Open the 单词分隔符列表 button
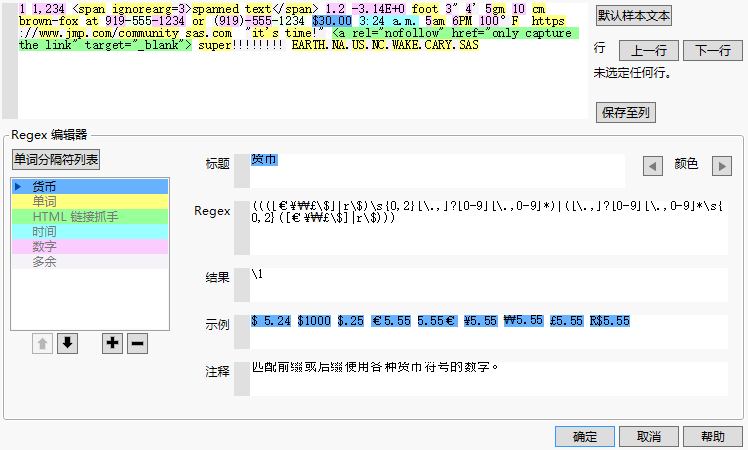This screenshot has width=748, height=450. [x=56, y=159]
